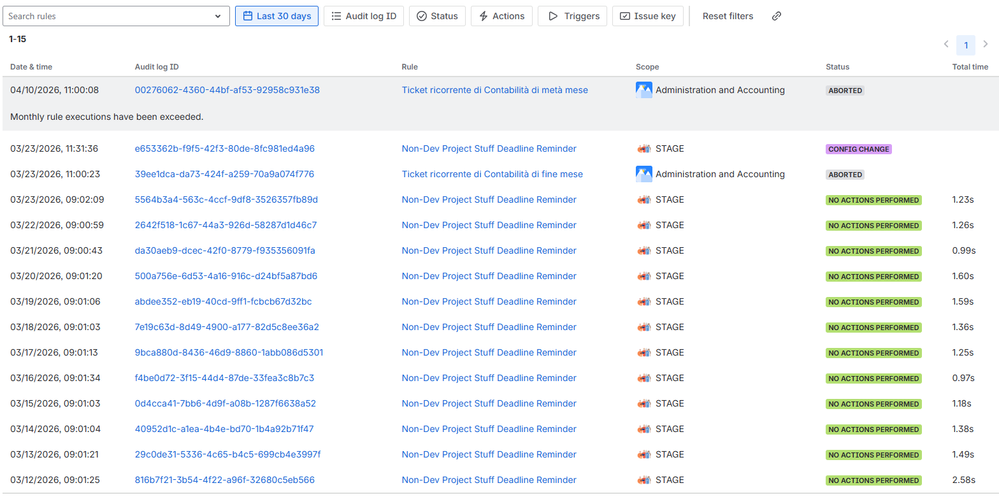Open audit log 9bca880d-8436-46d9-8860-1abb086d5301
The image size is (999, 499).
tap(229, 353)
